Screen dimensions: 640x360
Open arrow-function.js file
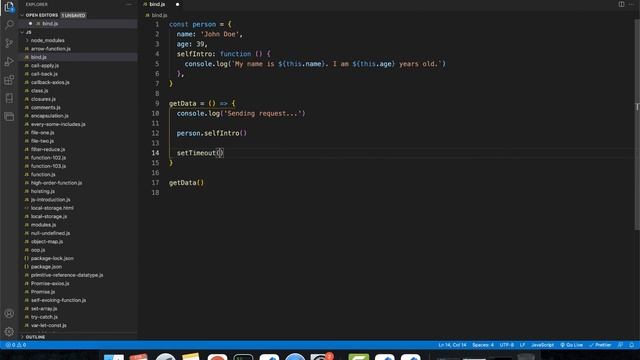point(51,49)
